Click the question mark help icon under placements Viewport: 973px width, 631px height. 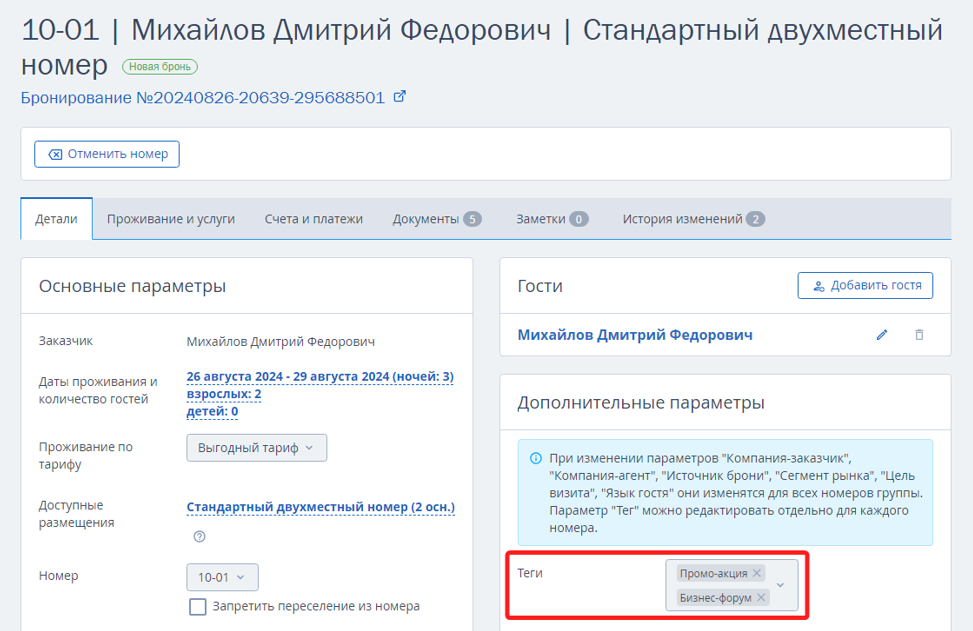point(199,537)
